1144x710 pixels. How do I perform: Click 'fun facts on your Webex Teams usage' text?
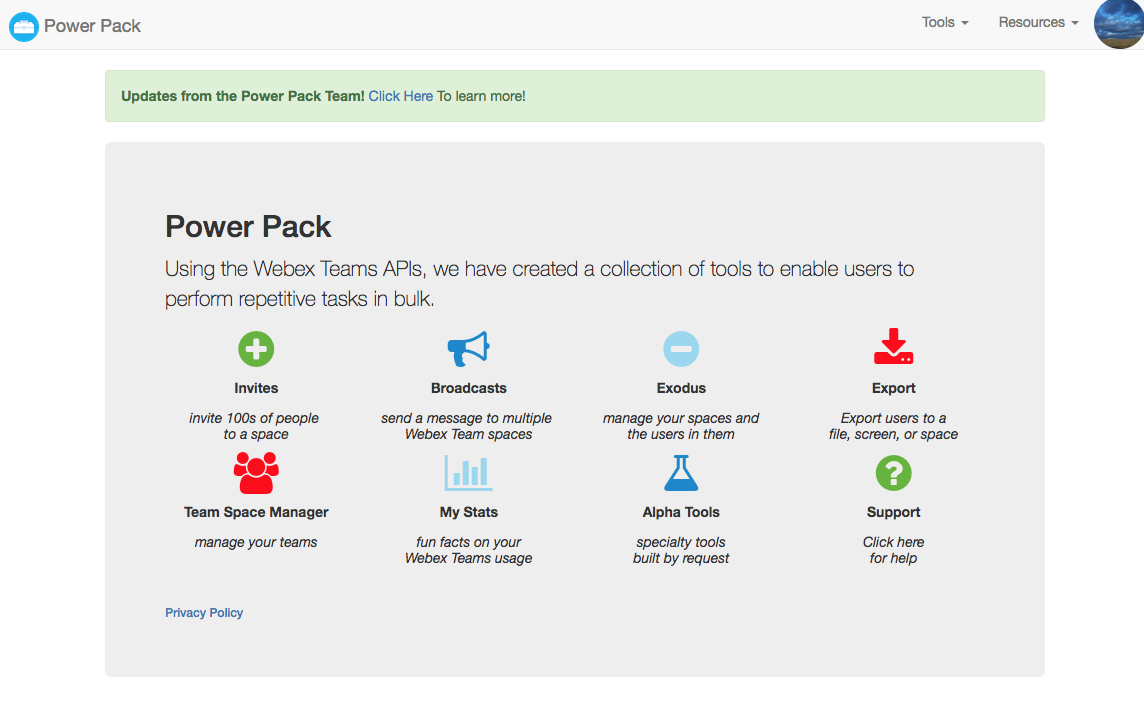click(468, 550)
